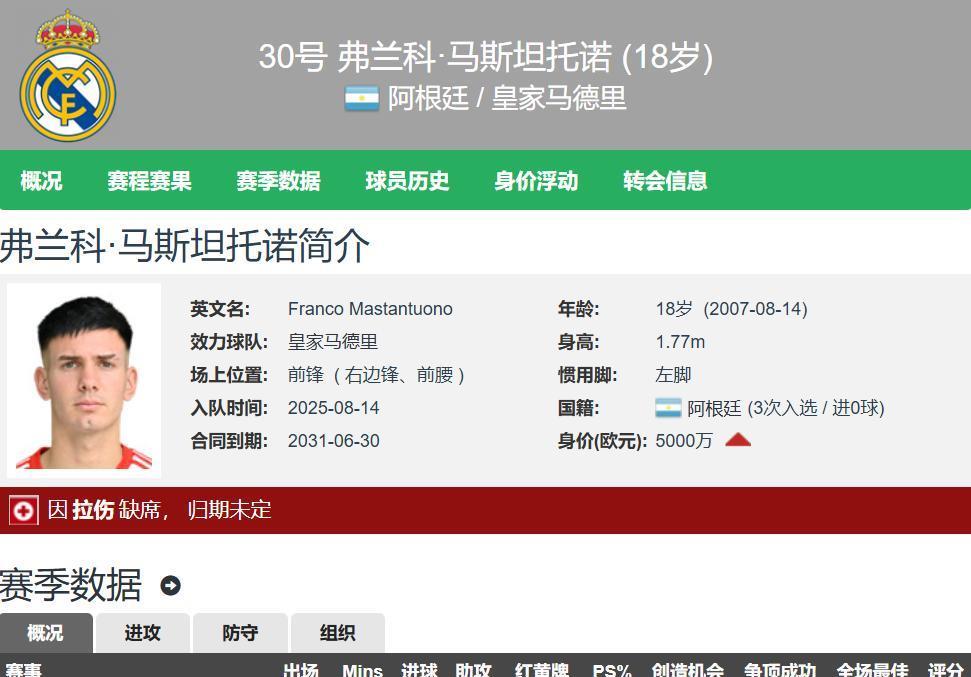The width and height of the screenshot is (971, 677).
Task: Open the 转会信息 navigation item
Action: click(x=665, y=181)
